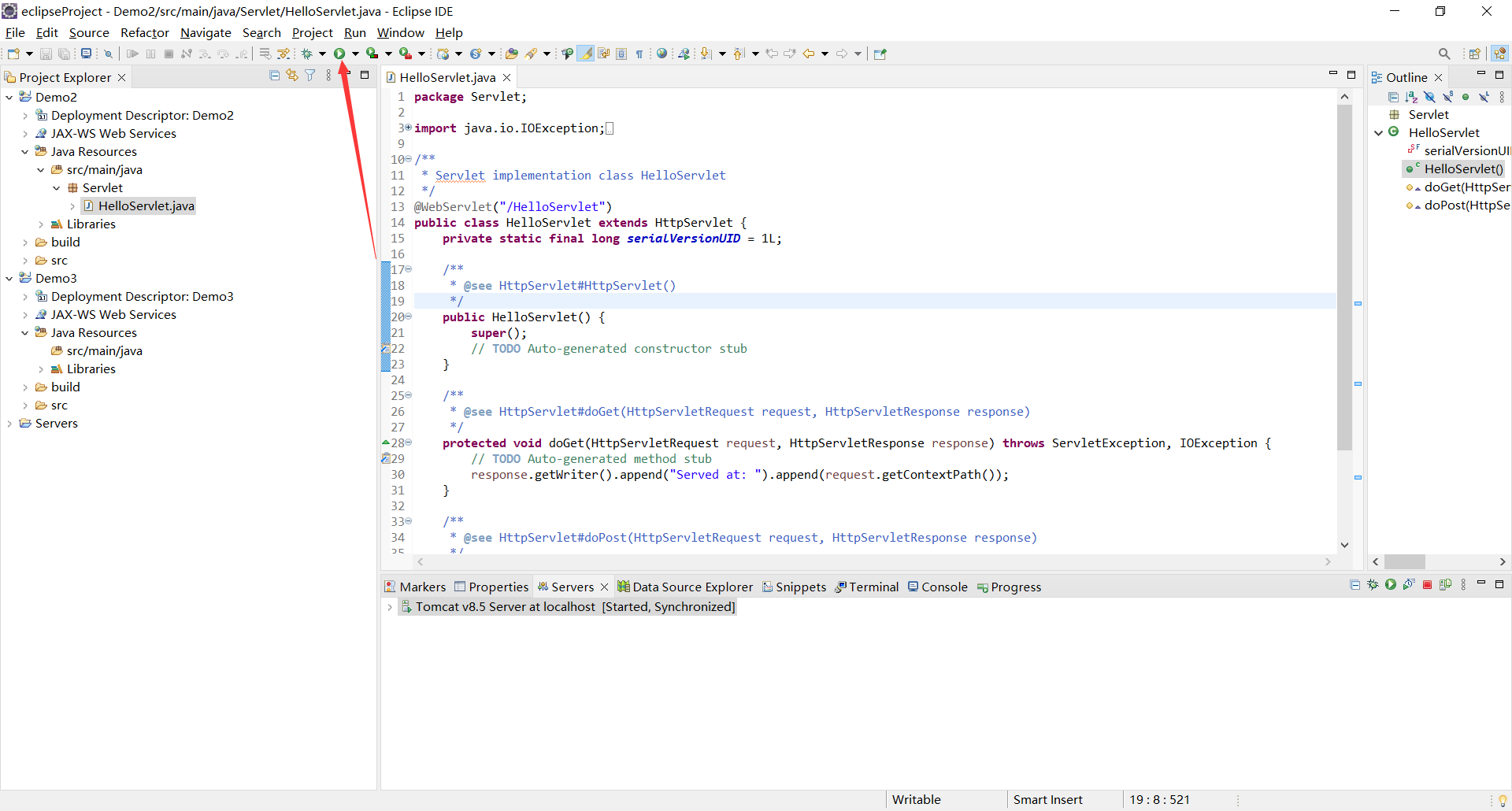Click the Project Explorer filter funnel icon

point(310,76)
